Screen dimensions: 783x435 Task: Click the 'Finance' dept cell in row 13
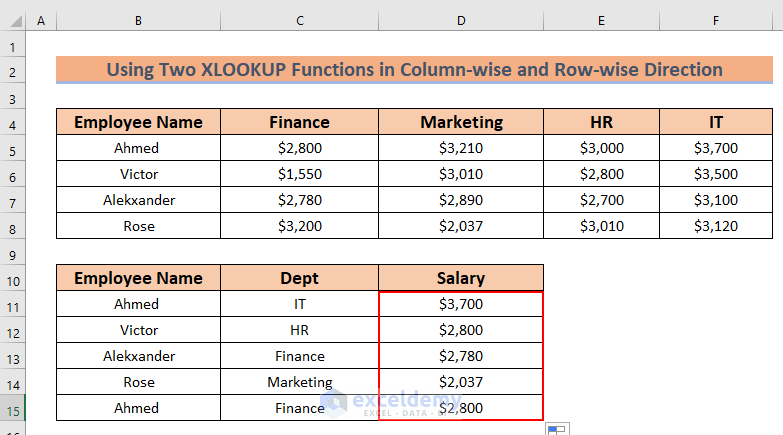click(x=300, y=356)
